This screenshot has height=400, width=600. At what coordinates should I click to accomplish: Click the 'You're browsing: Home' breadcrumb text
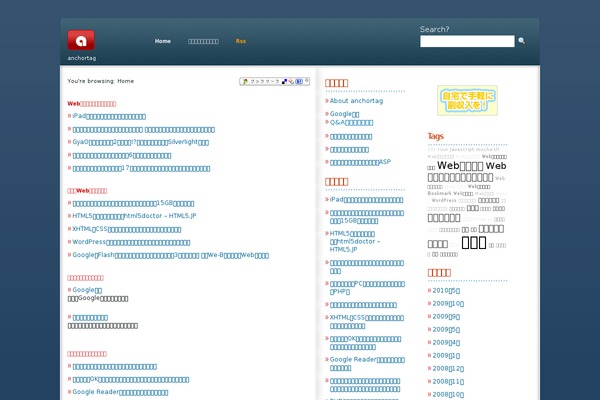click(101, 81)
